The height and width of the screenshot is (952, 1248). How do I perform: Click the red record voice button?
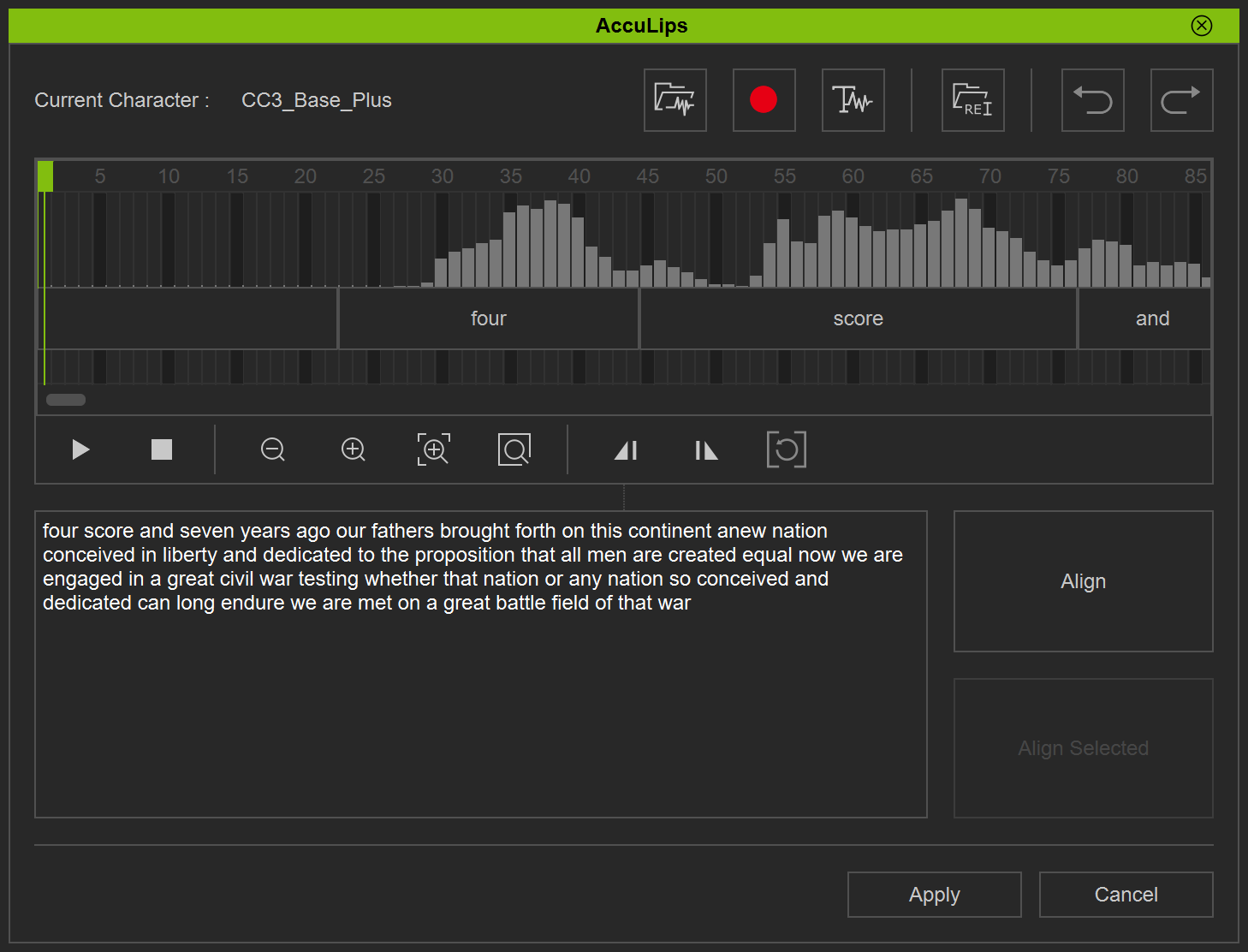coord(764,100)
